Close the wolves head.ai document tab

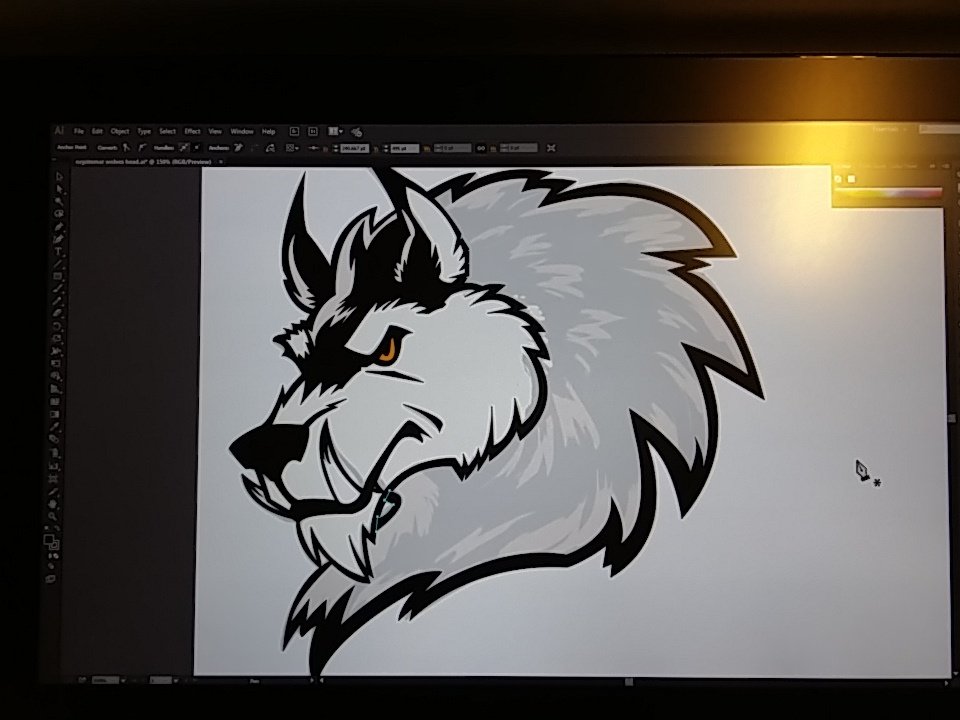coord(221,162)
